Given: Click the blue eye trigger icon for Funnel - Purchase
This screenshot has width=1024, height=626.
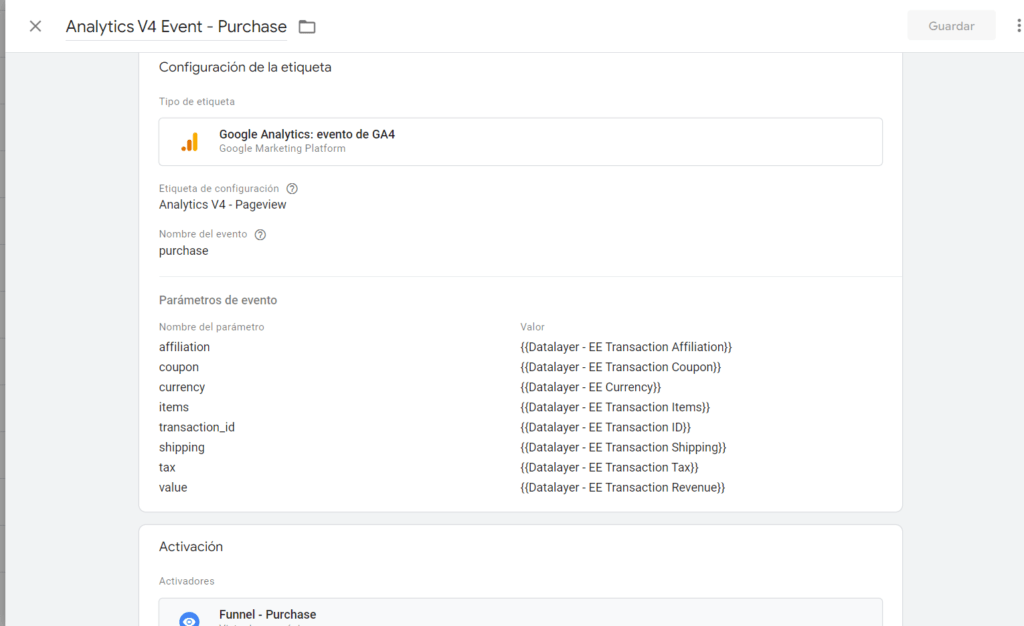Looking at the screenshot, I should (x=189, y=619).
